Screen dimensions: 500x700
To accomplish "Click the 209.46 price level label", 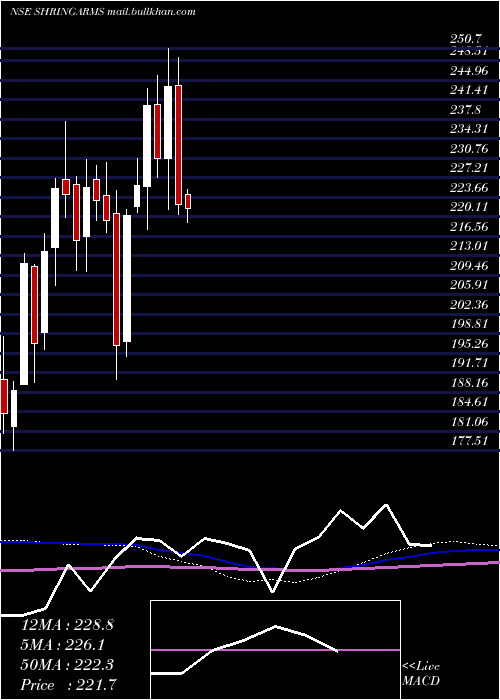I will (x=470, y=266).
